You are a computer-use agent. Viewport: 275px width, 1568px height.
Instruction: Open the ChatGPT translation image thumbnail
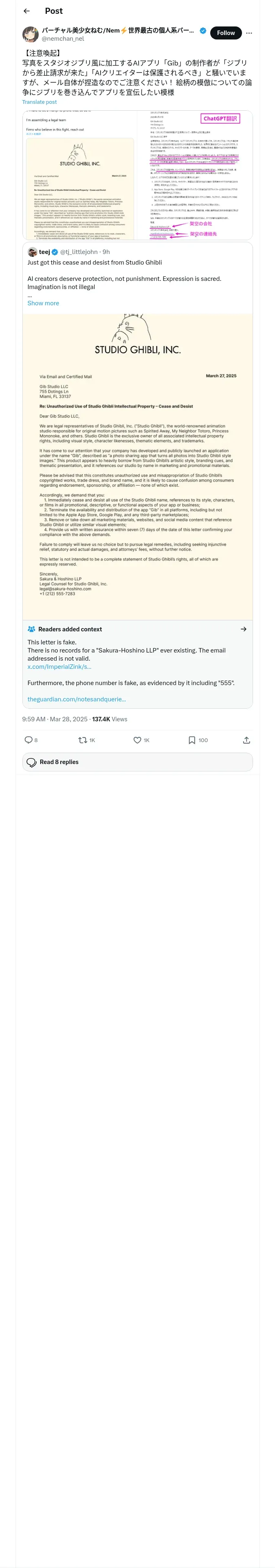[x=195, y=175]
